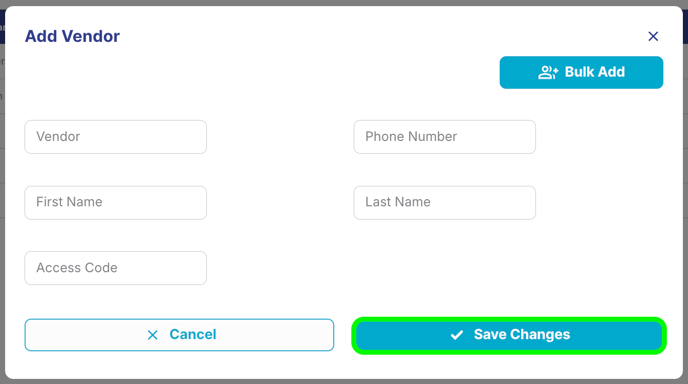The width and height of the screenshot is (688, 384).
Task: Click the Vendor placeholder text
Action: (x=58, y=136)
